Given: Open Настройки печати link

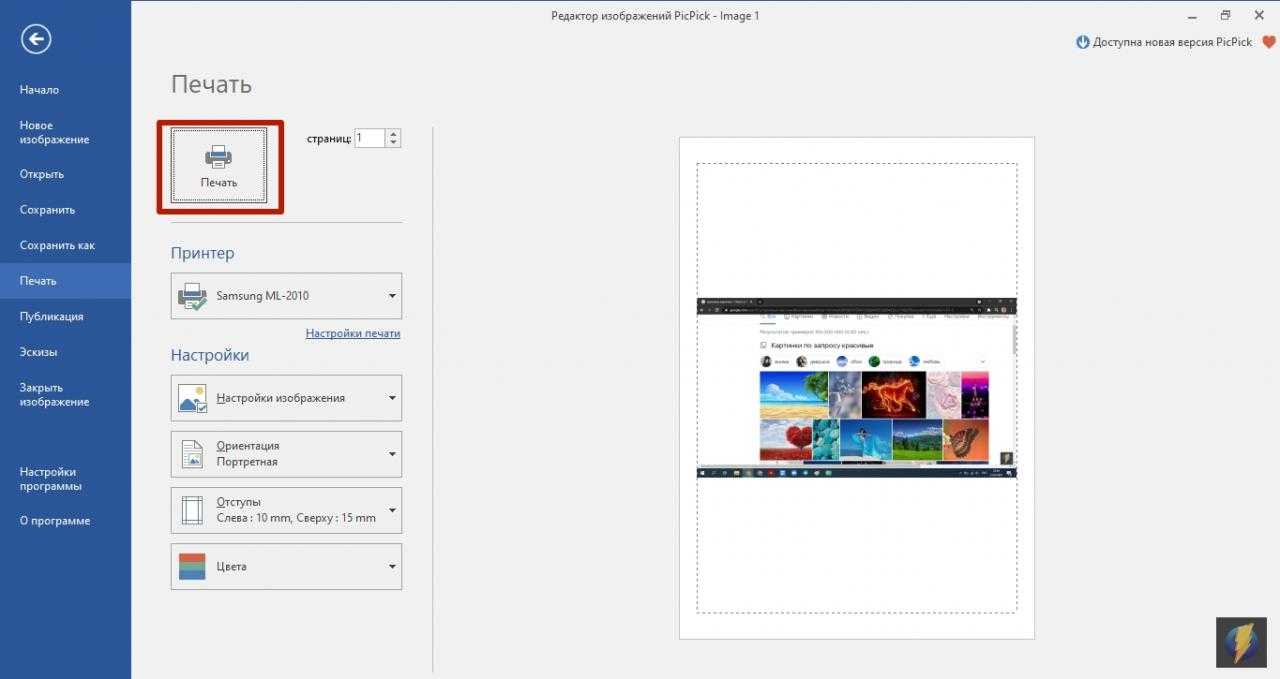Looking at the screenshot, I should [x=352, y=333].
